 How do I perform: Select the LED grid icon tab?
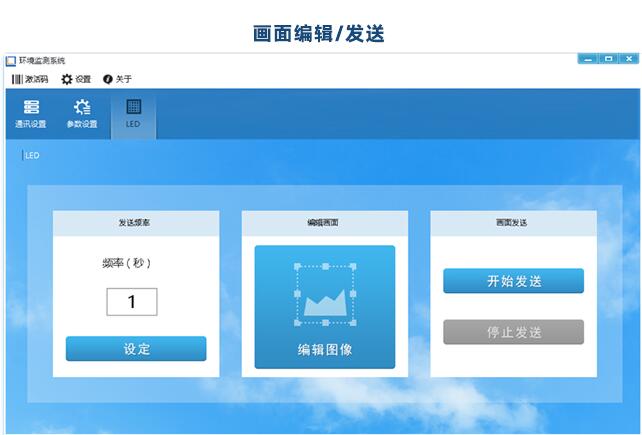pos(133,107)
